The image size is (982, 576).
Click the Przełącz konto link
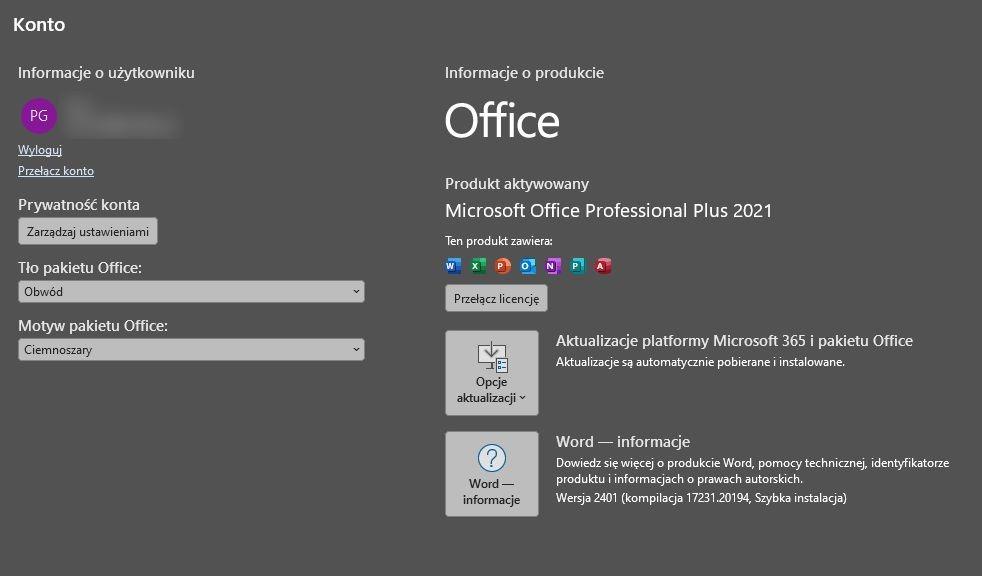tap(56, 171)
